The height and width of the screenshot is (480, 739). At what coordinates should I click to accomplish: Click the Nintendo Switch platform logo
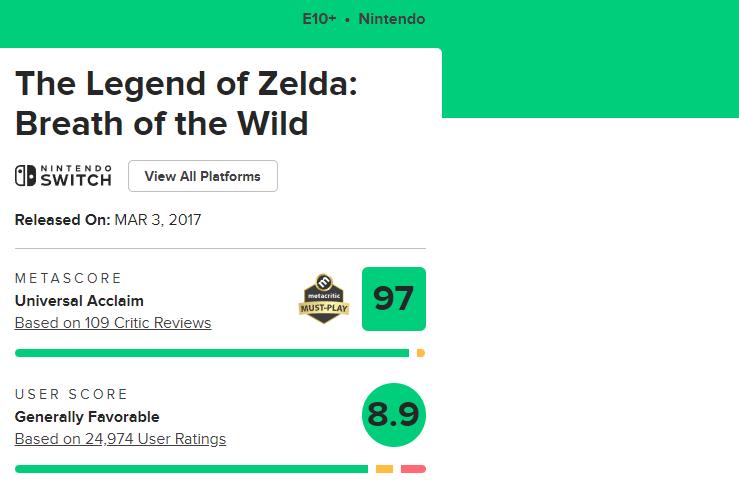pos(63,176)
